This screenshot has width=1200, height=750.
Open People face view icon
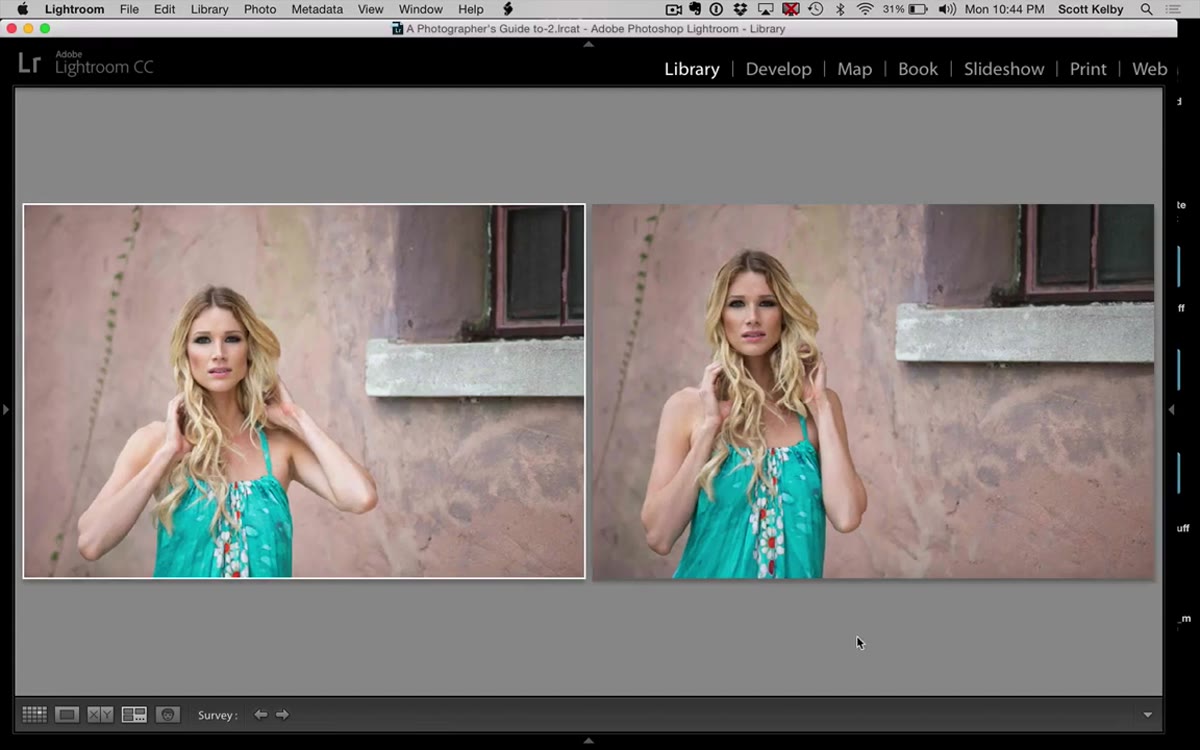click(168, 714)
